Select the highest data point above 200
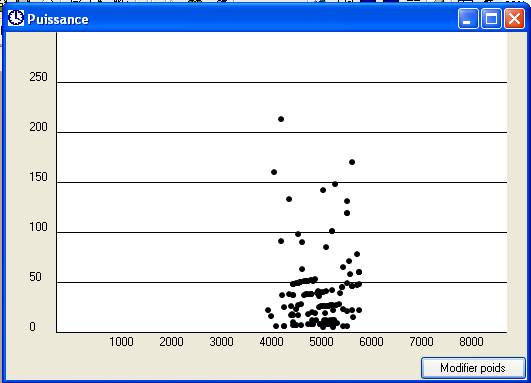 pos(281,119)
